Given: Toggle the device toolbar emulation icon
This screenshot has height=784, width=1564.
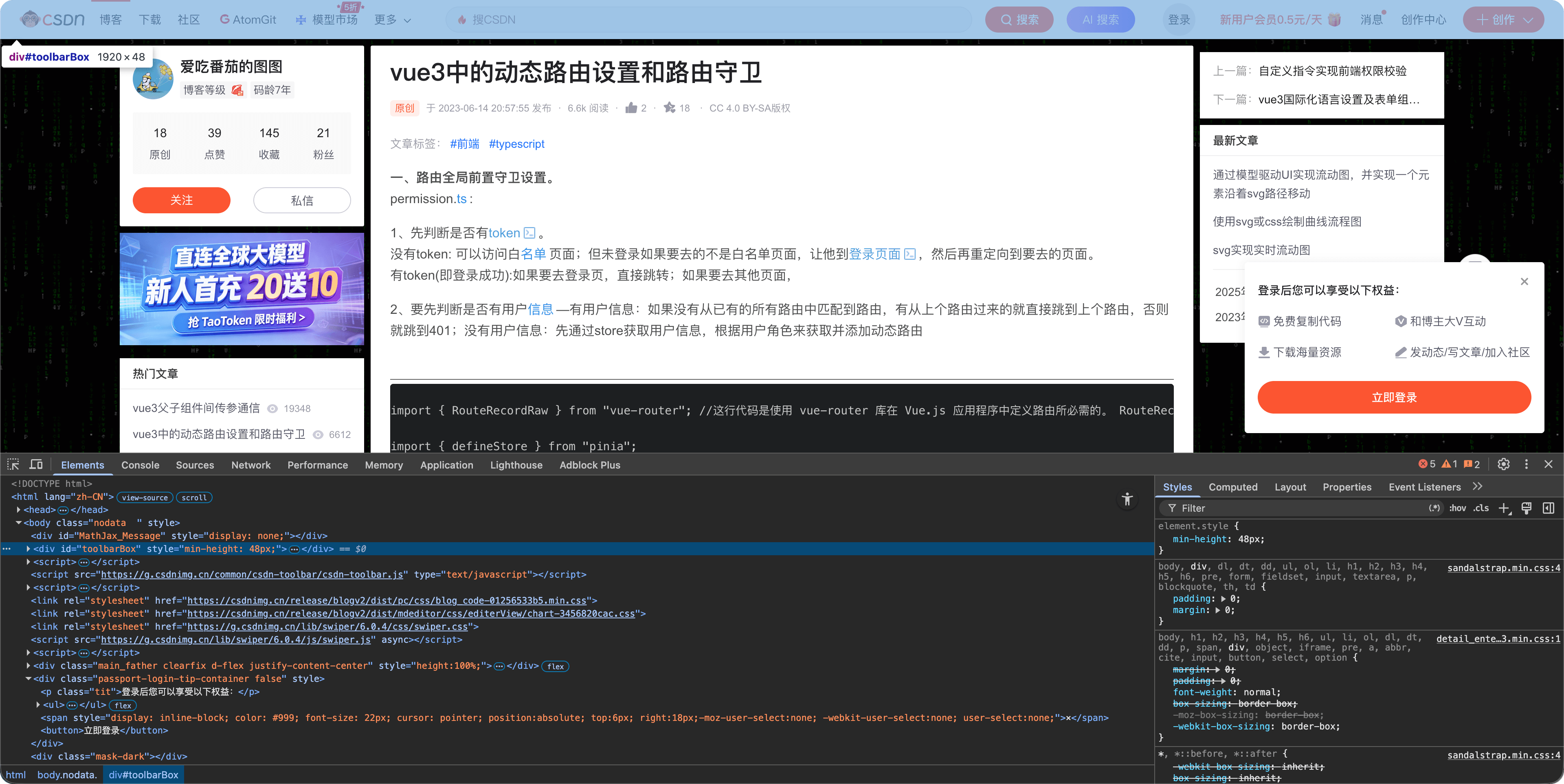Looking at the screenshot, I should coord(36,464).
